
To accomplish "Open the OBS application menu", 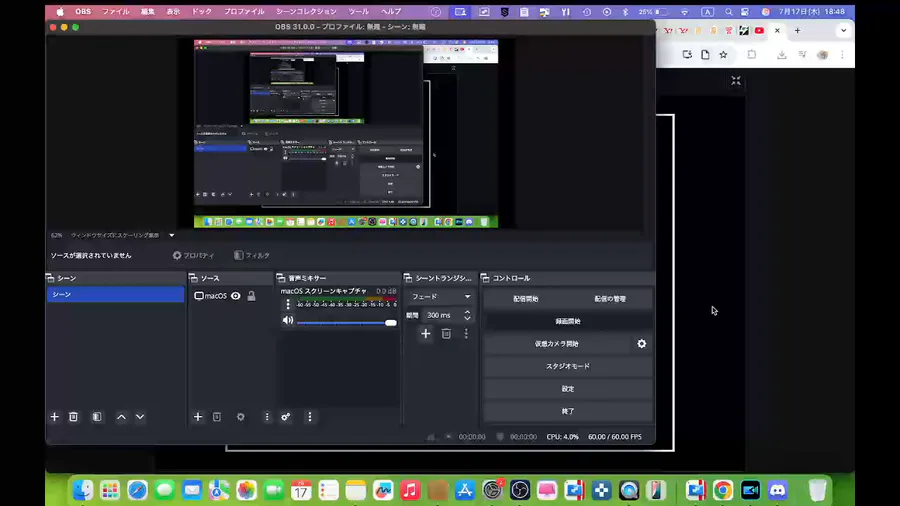I will 83,11.
